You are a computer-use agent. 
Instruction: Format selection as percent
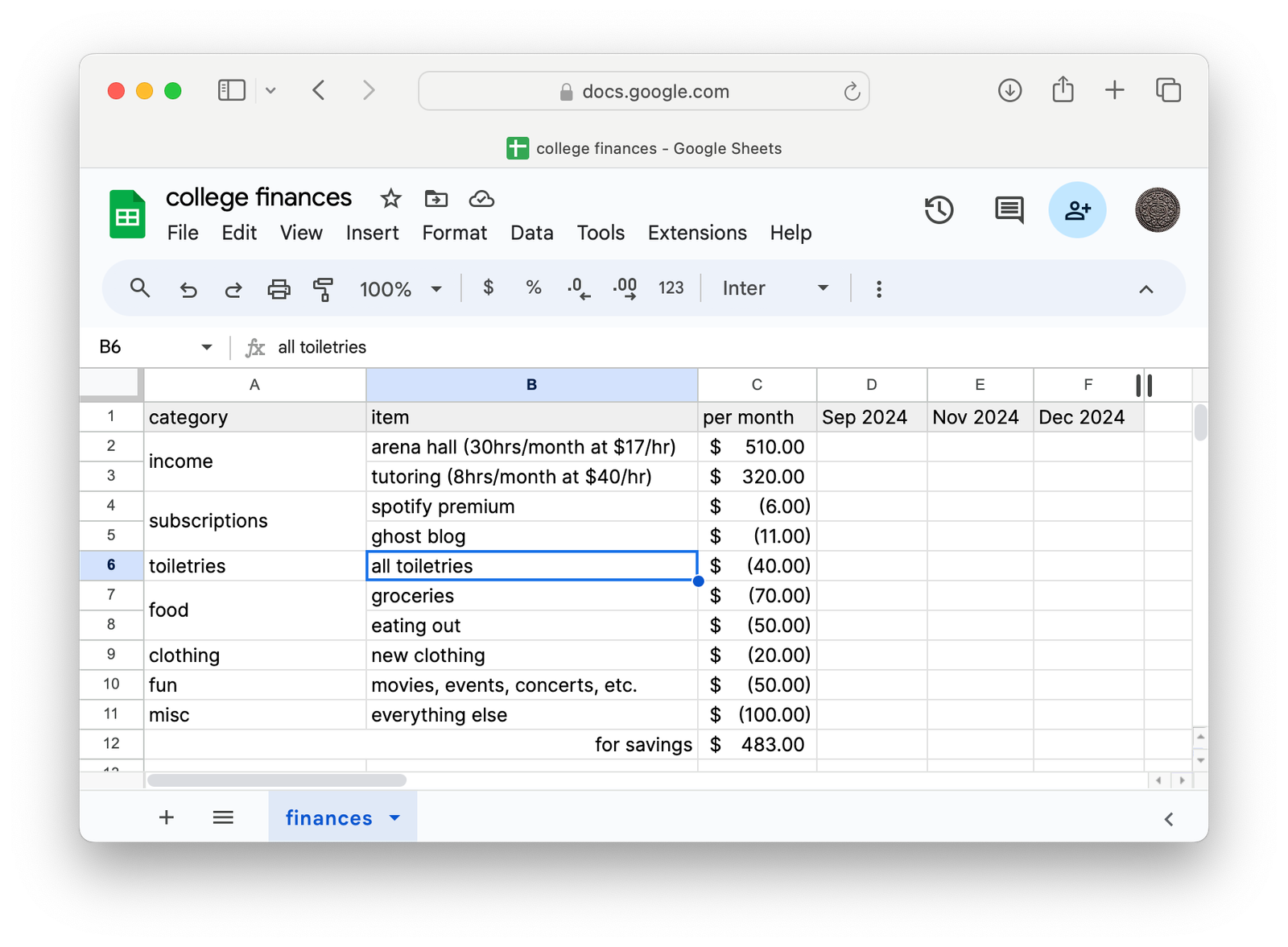pos(533,287)
